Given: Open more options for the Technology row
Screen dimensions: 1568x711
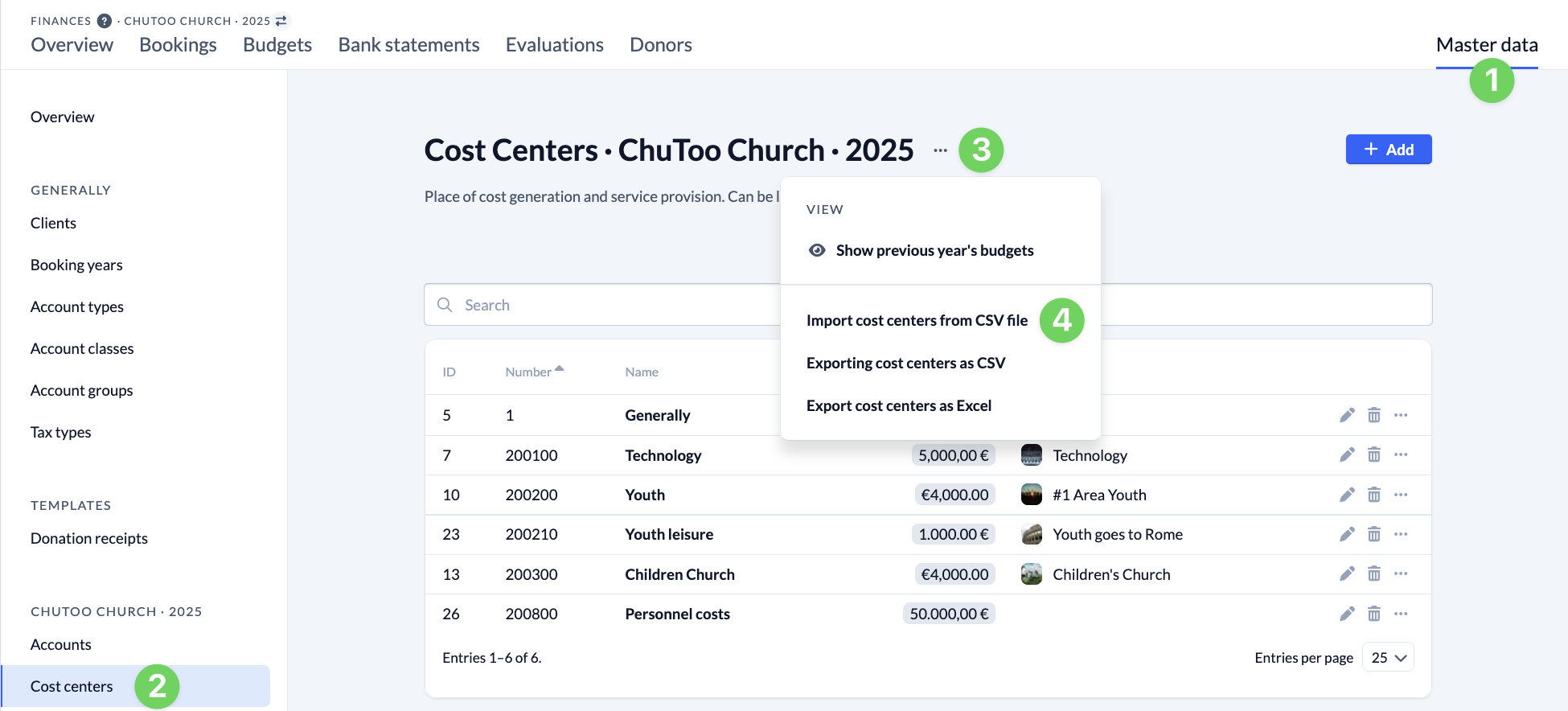Looking at the screenshot, I should (1401, 455).
